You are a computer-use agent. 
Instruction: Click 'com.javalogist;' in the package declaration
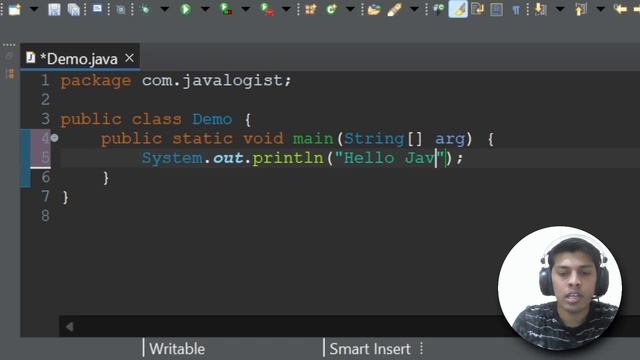(x=217, y=81)
